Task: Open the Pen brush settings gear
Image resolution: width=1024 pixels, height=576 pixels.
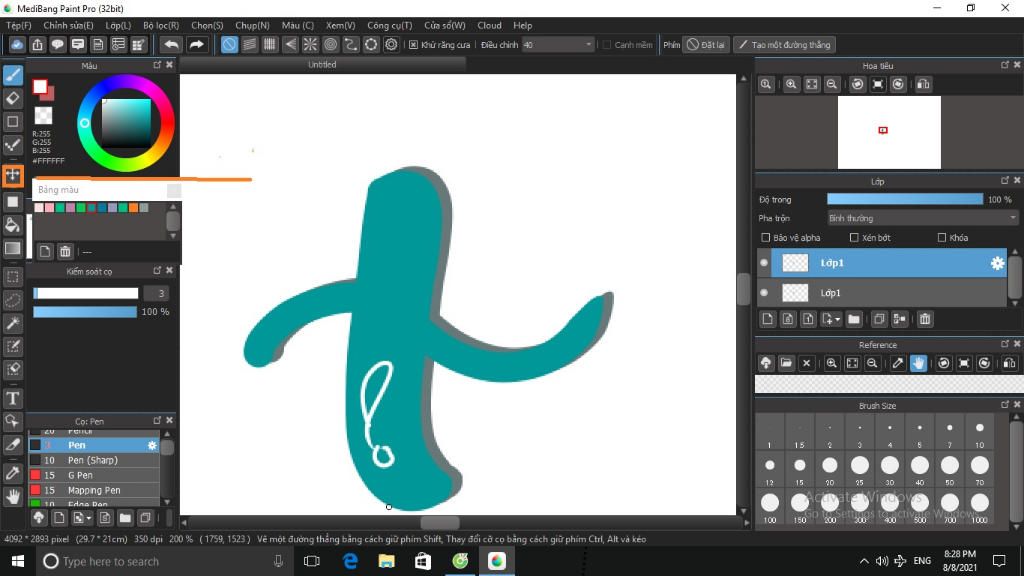Action: 152,445
